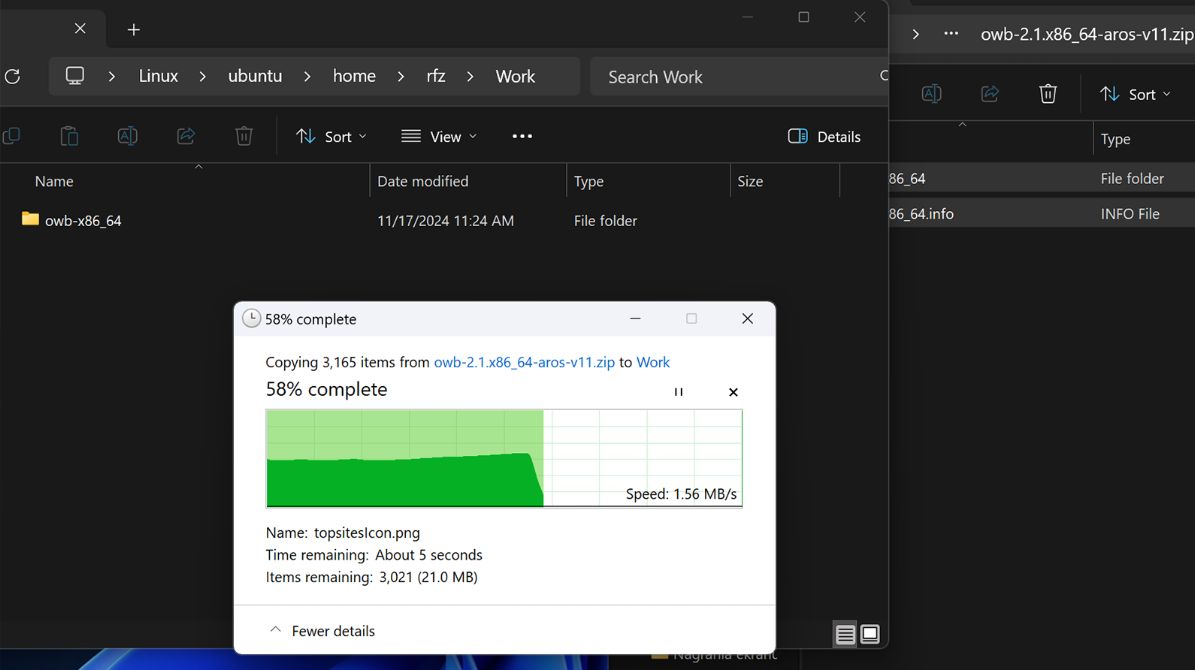This screenshot has height=670, width=1195.
Task: Go to rfz in breadcrumb path
Action: pyautogui.click(x=436, y=76)
